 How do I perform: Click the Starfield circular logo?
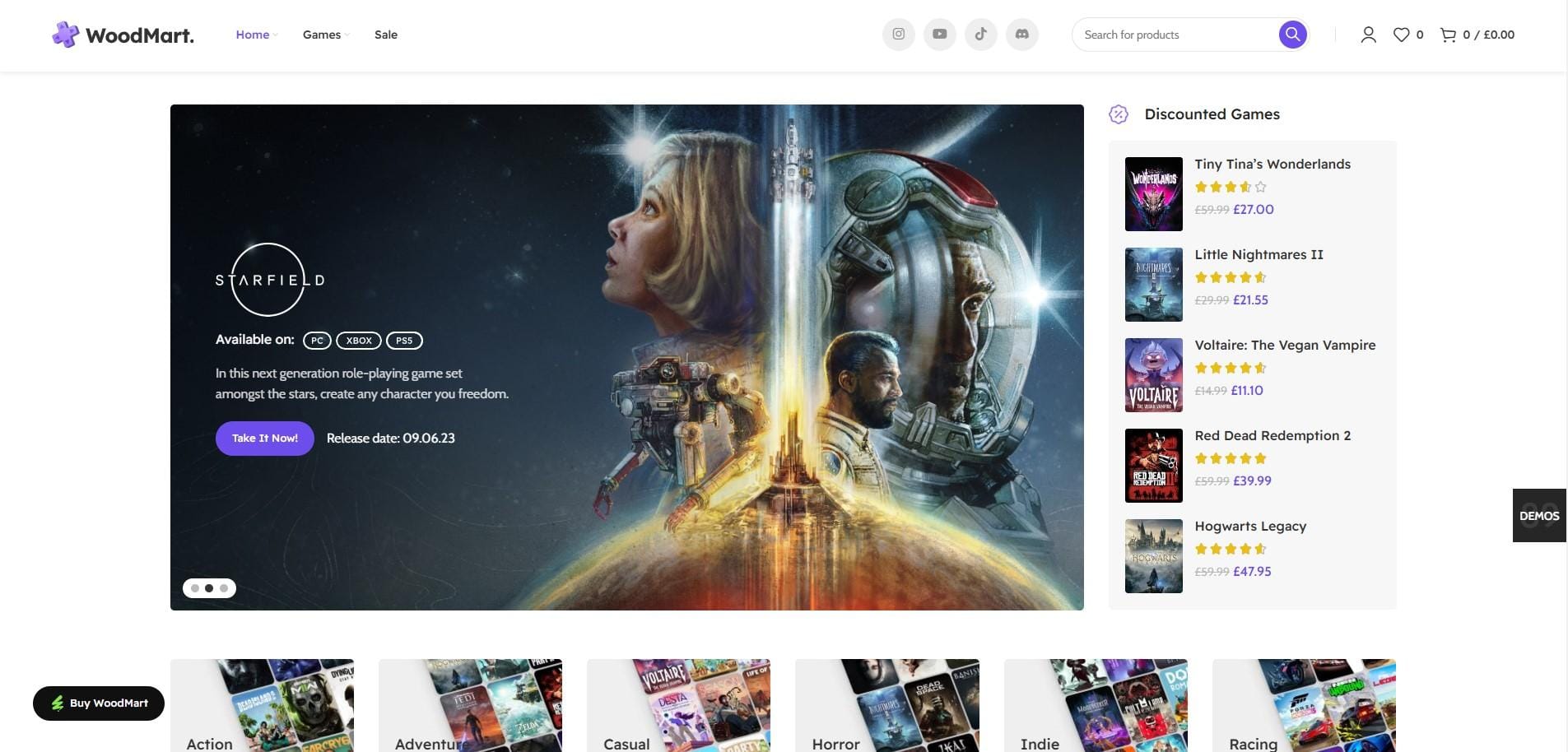pyautogui.click(x=269, y=280)
